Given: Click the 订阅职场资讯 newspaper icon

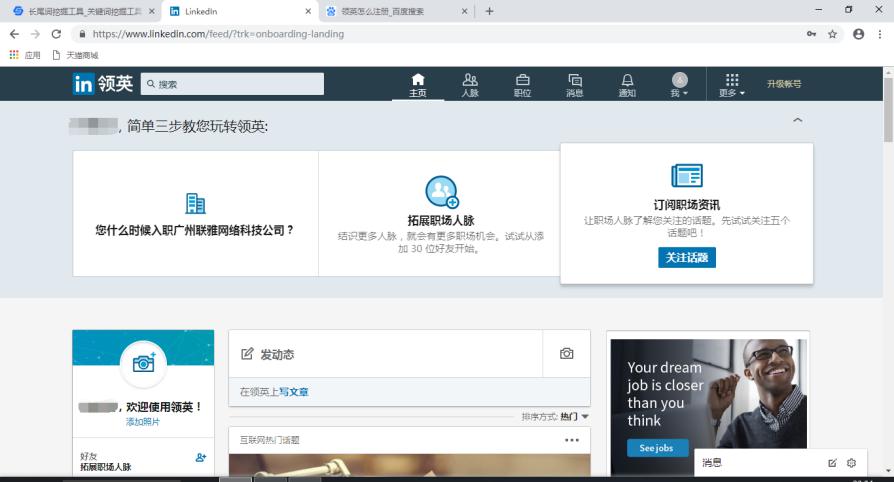Looking at the screenshot, I should click(686, 175).
